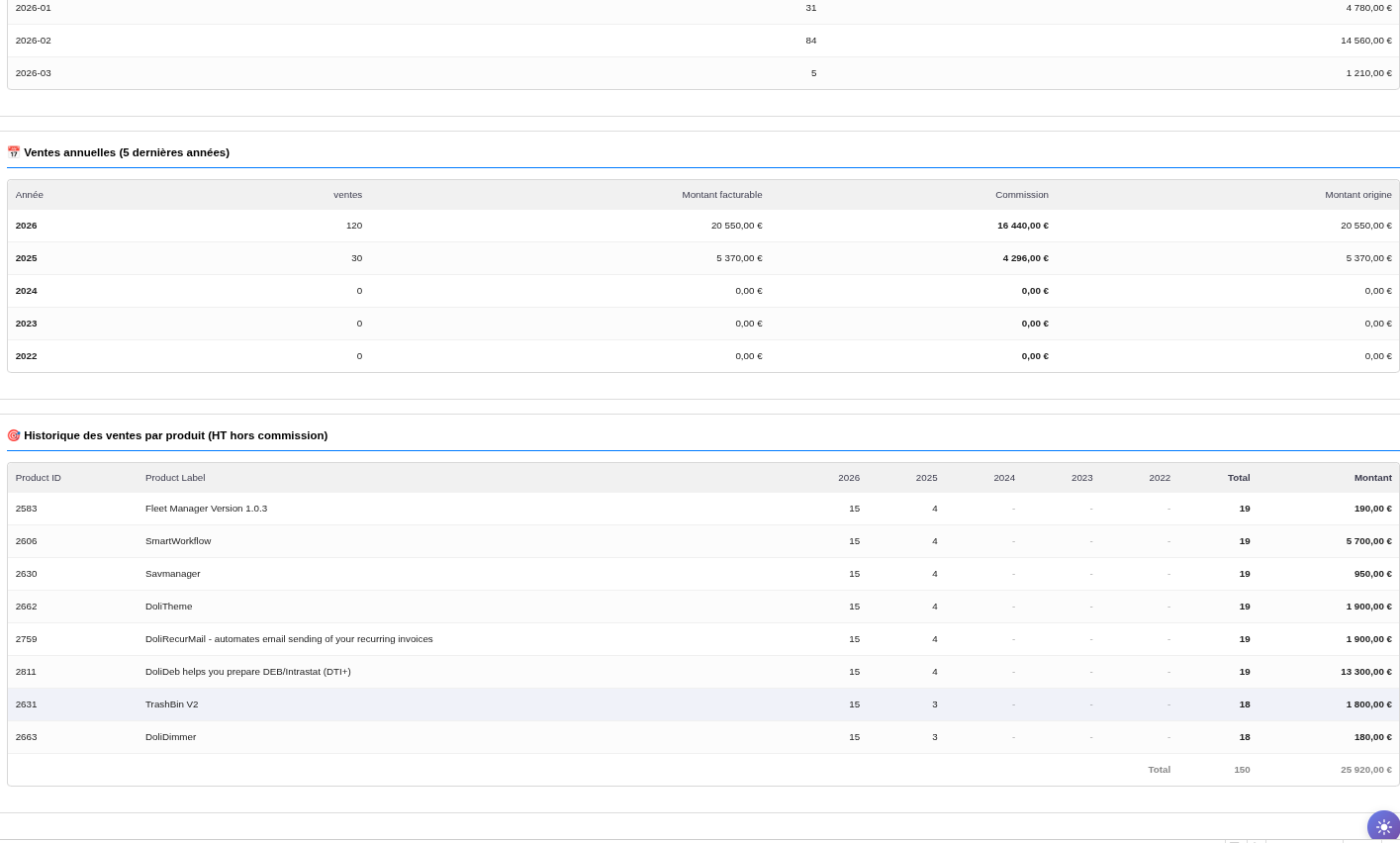Click the DoliDeb DEB/Intrastat product label
The width and height of the screenshot is (1400, 843).
point(247,672)
